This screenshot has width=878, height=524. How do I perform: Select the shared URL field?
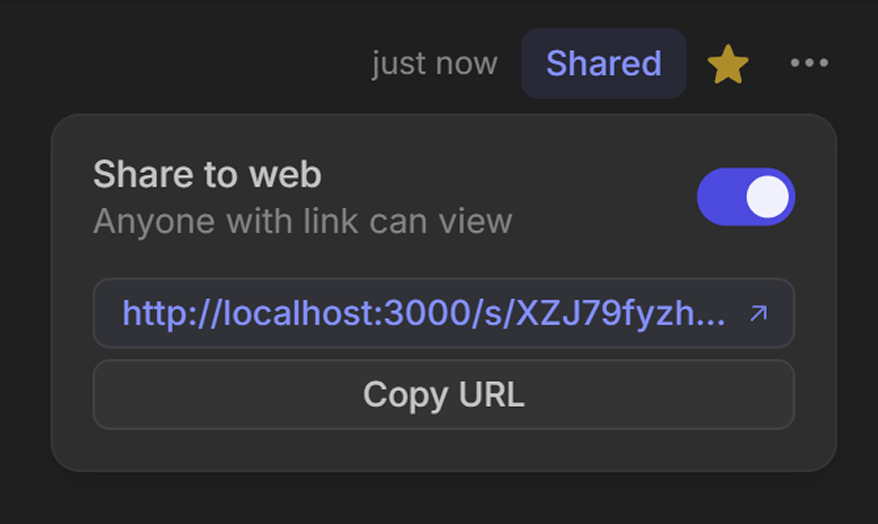pos(424,314)
